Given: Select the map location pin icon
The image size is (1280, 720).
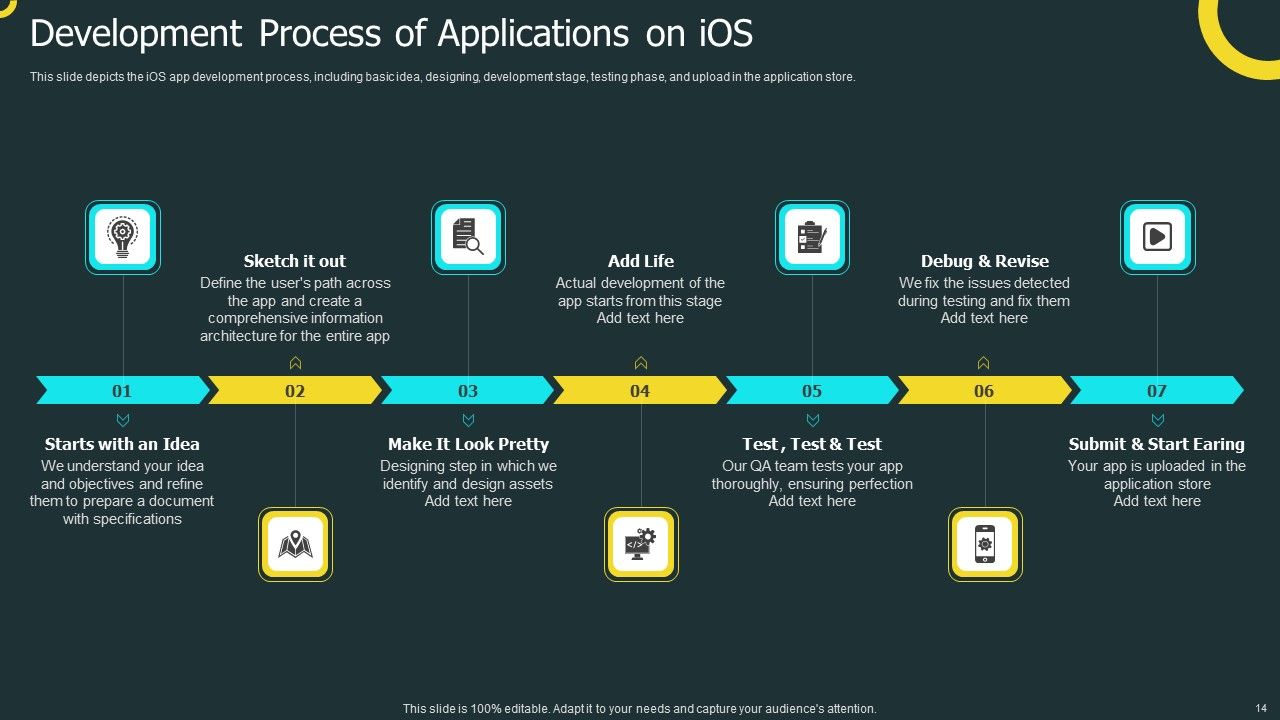Looking at the screenshot, I should pos(295,544).
